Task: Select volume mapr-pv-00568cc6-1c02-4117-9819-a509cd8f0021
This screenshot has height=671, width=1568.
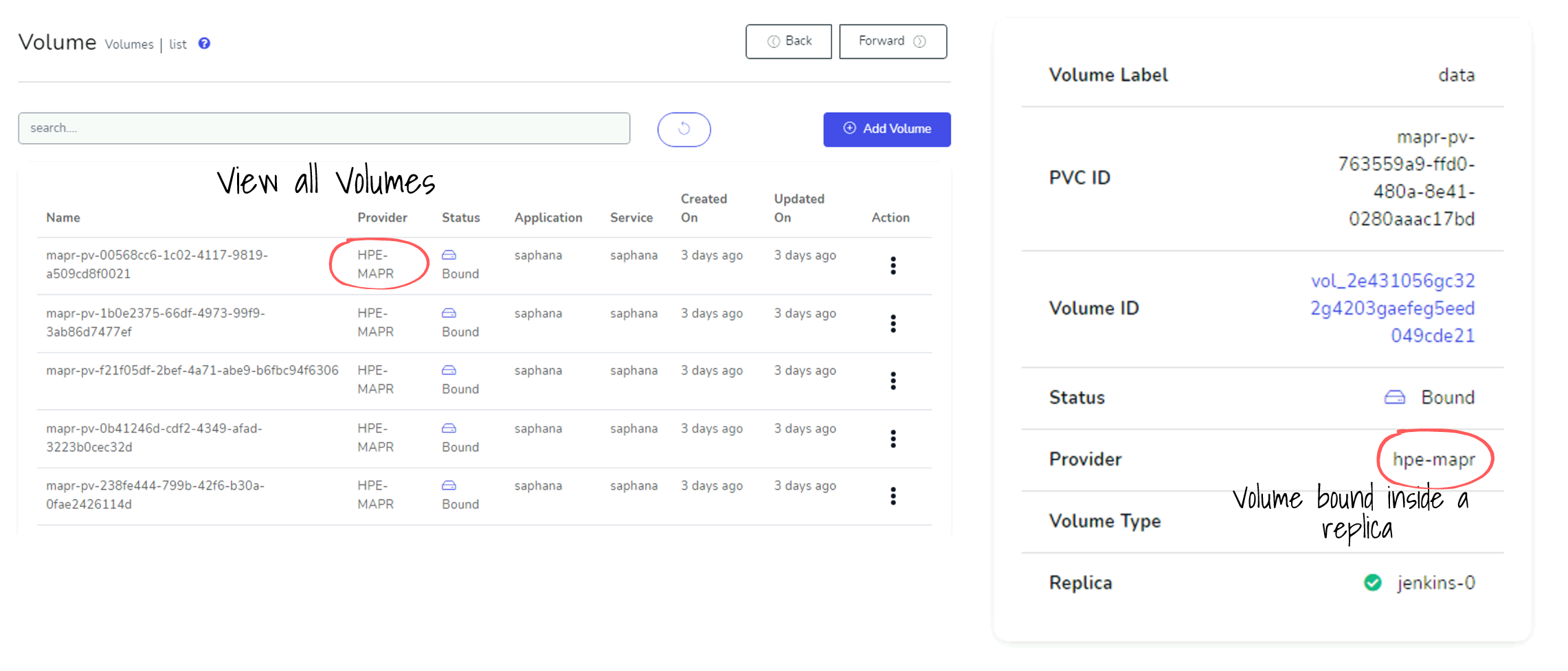Action: [157, 264]
